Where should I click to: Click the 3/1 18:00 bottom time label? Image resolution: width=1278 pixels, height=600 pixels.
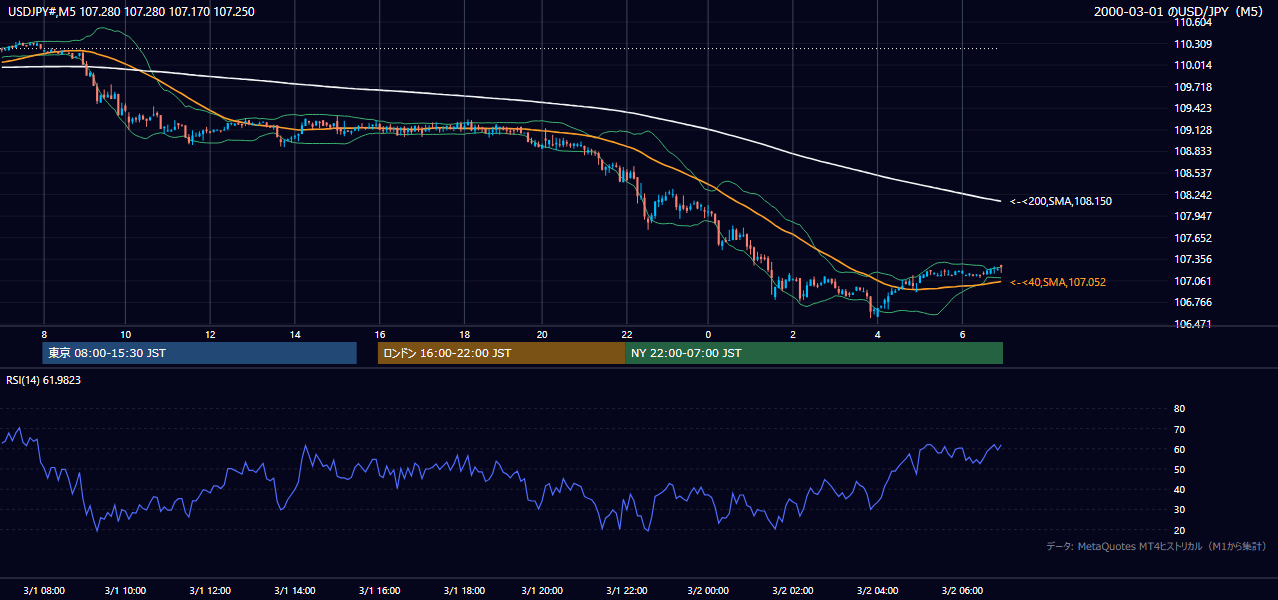pos(464,591)
